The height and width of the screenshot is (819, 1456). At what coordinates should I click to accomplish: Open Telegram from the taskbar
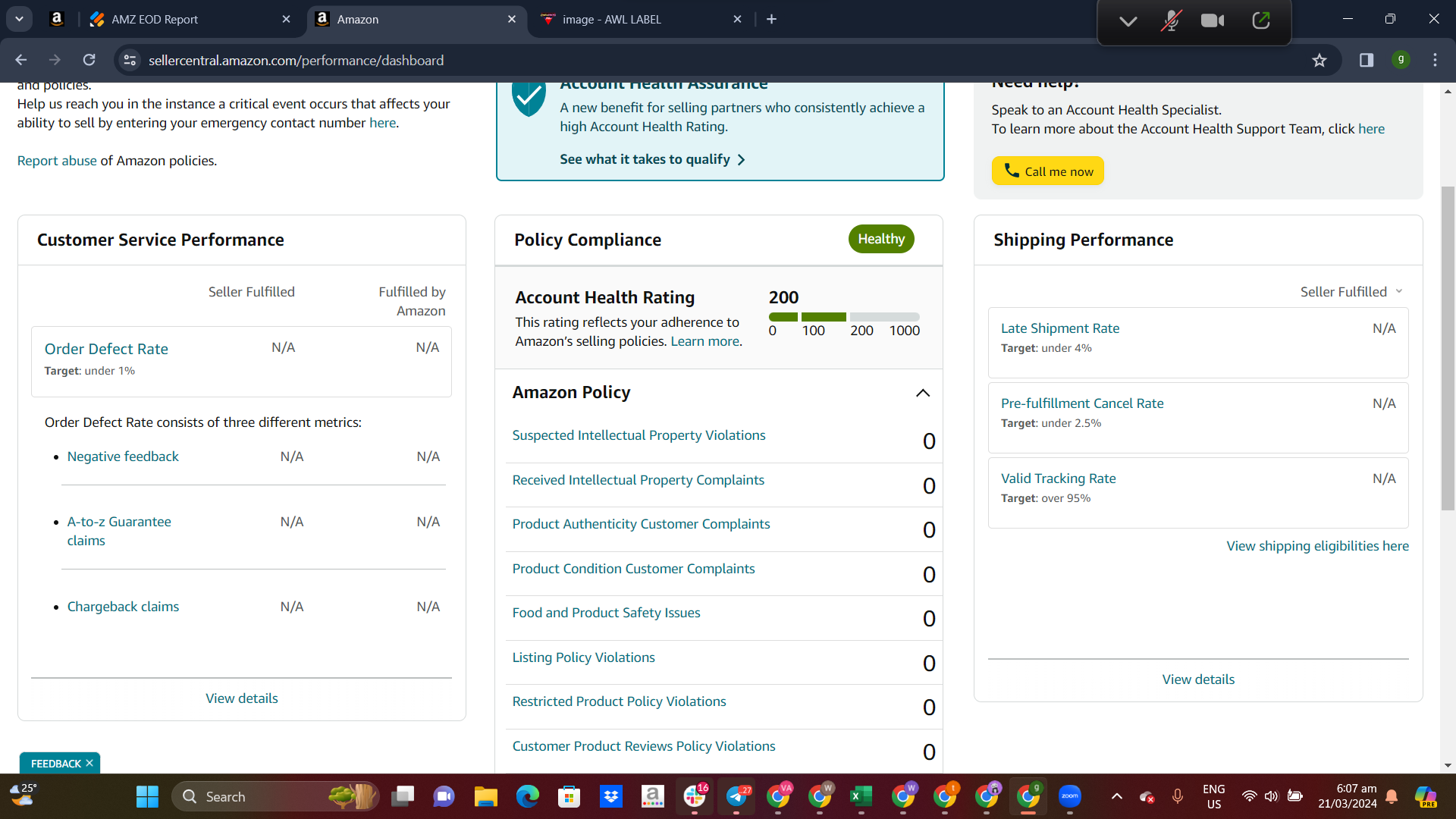(x=736, y=796)
